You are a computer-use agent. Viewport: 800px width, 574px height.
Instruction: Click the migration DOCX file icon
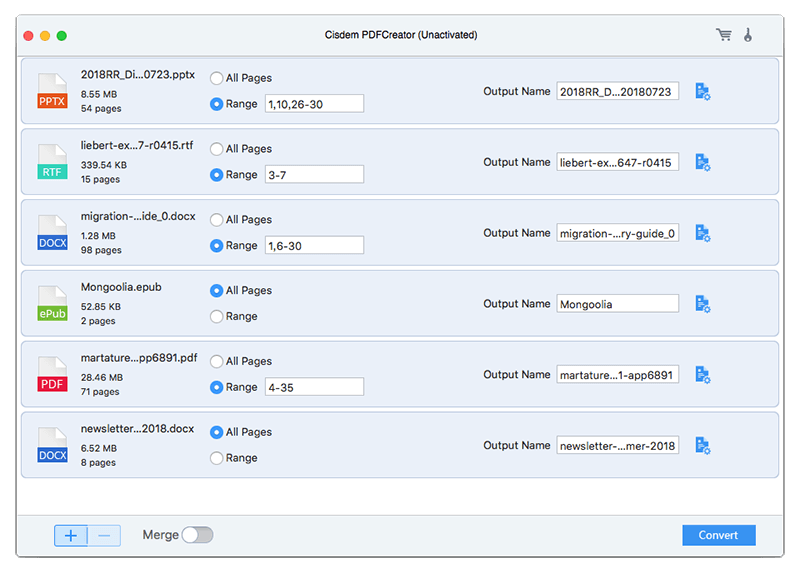(x=52, y=233)
